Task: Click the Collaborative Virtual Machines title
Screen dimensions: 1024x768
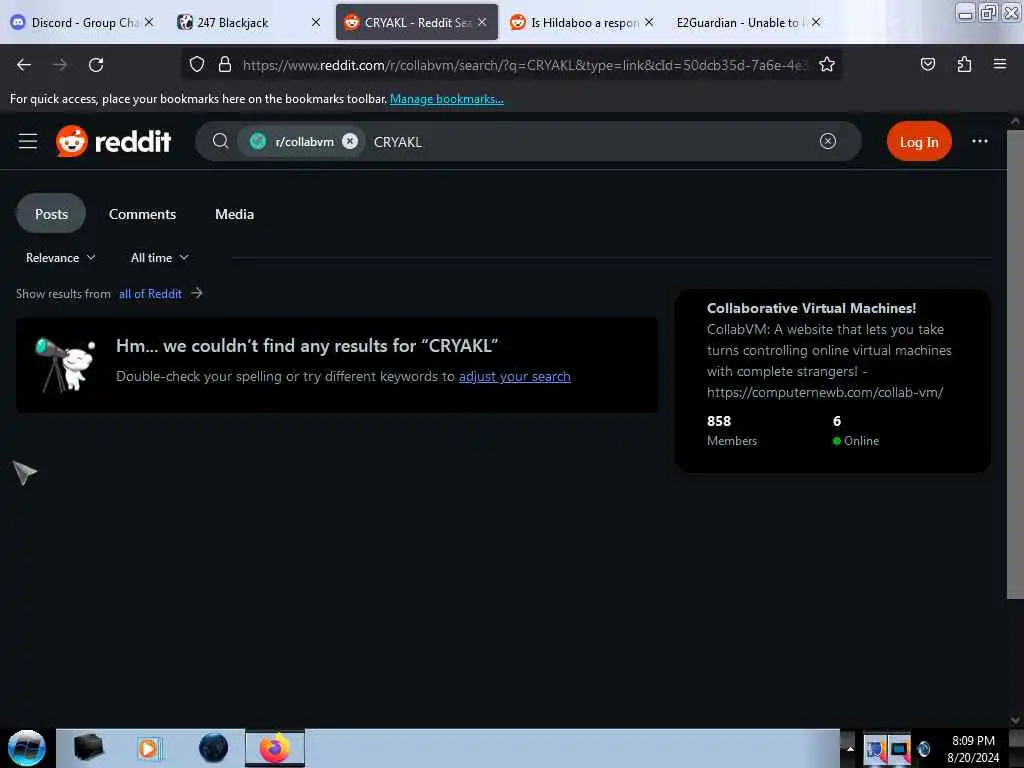Action: click(x=811, y=308)
